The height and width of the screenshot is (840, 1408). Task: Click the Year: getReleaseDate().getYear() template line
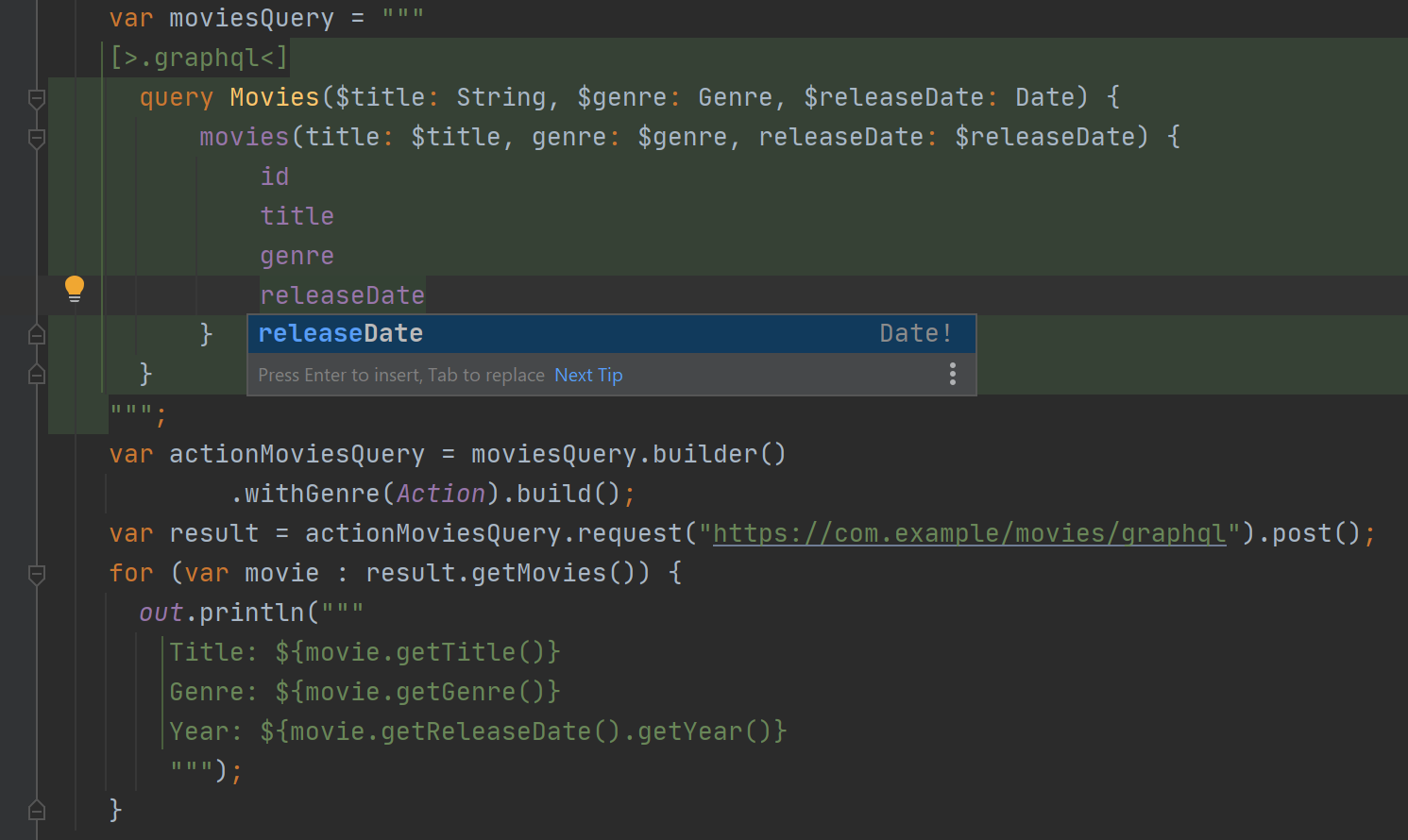pyautogui.click(x=478, y=731)
